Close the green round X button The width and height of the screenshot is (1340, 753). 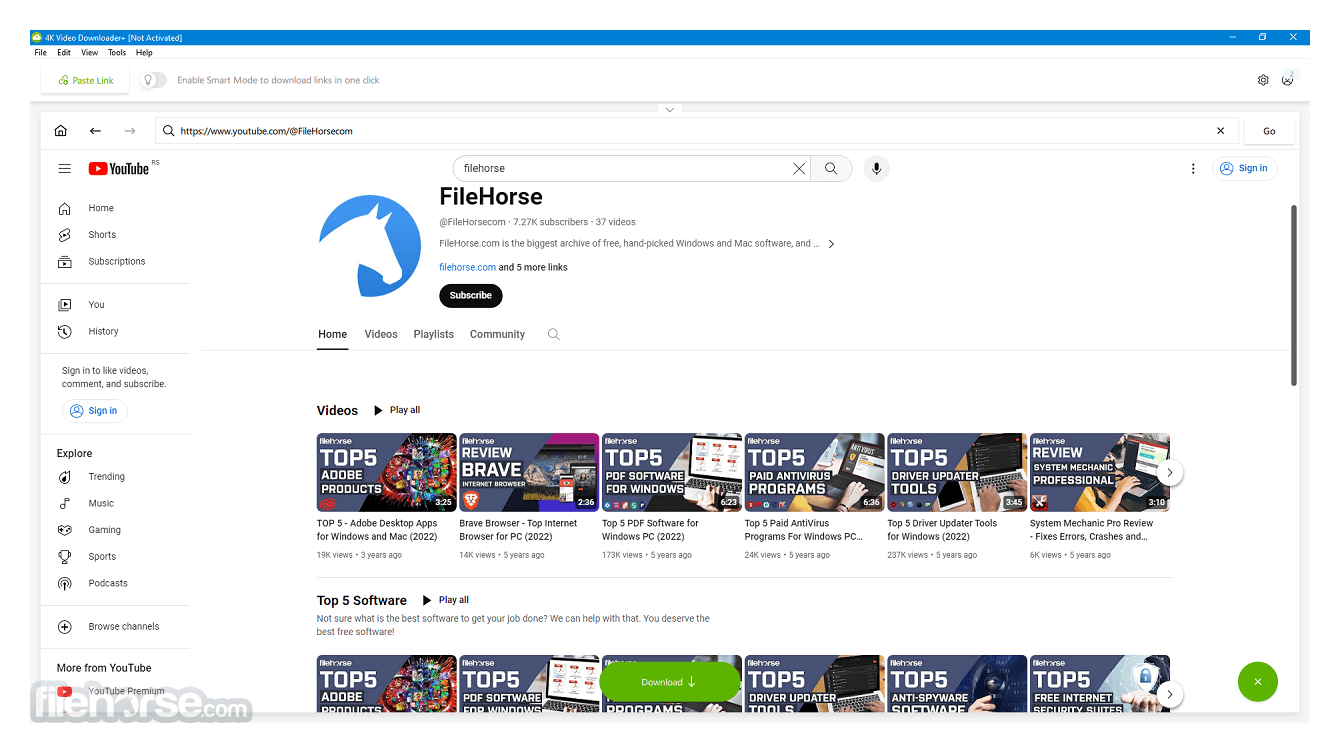[x=1258, y=682]
